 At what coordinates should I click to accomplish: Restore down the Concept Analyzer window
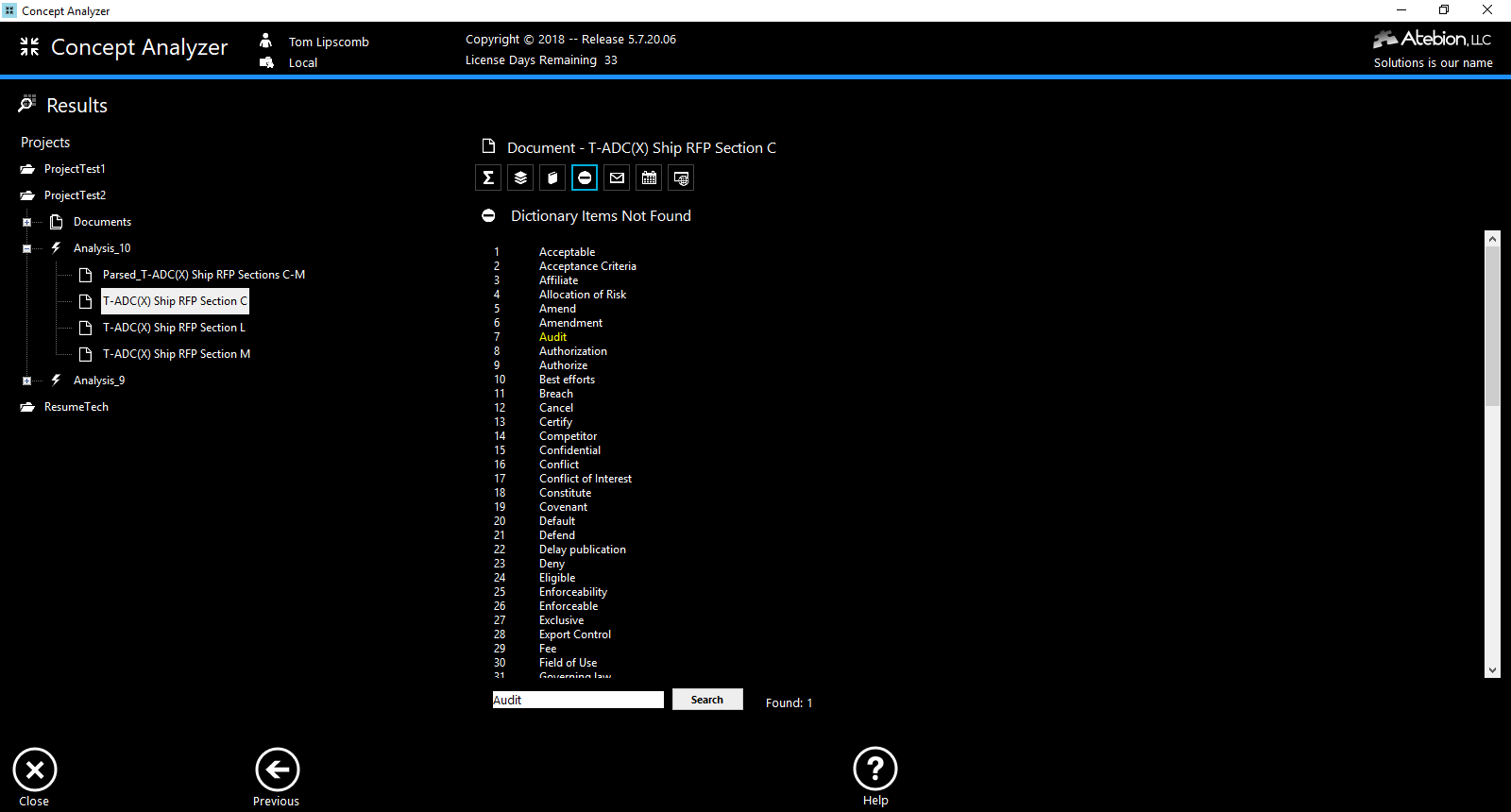click(x=1444, y=10)
